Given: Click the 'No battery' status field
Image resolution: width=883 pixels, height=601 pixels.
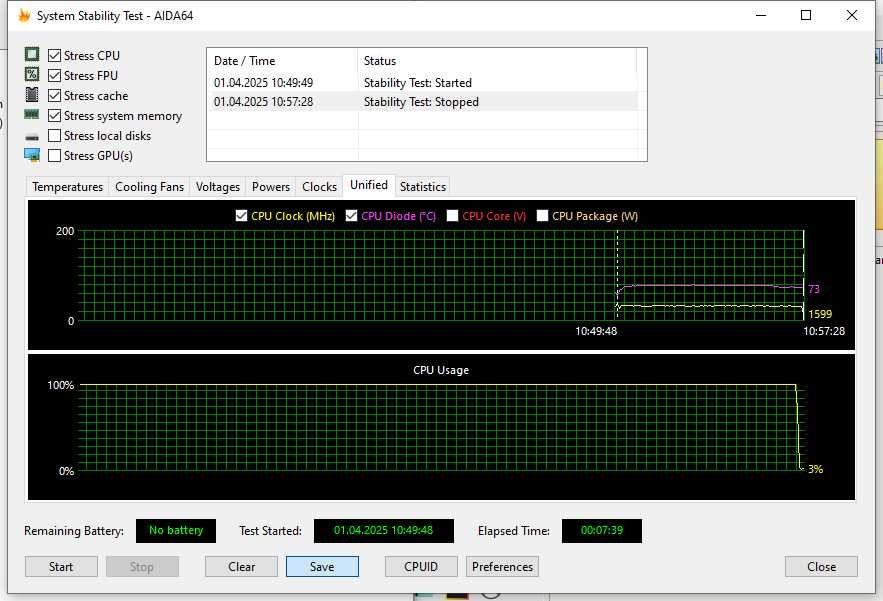Looking at the screenshot, I should tap(176, 531).
